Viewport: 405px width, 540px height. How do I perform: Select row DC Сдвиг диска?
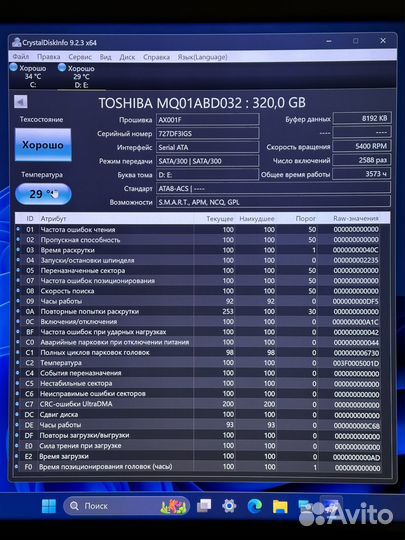tap(198, 414)
